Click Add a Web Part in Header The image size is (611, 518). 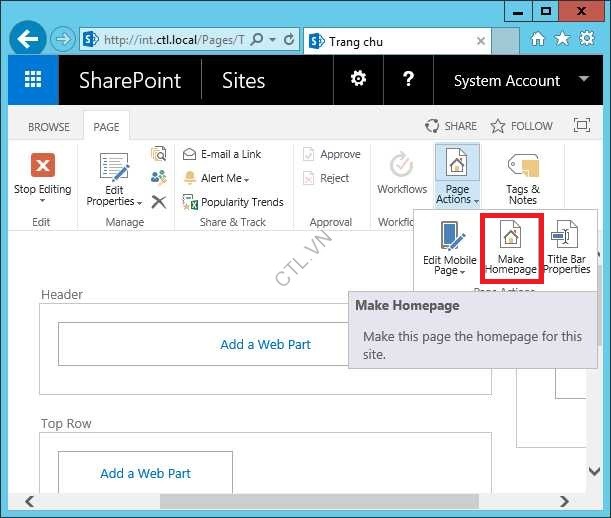point(265,344)
